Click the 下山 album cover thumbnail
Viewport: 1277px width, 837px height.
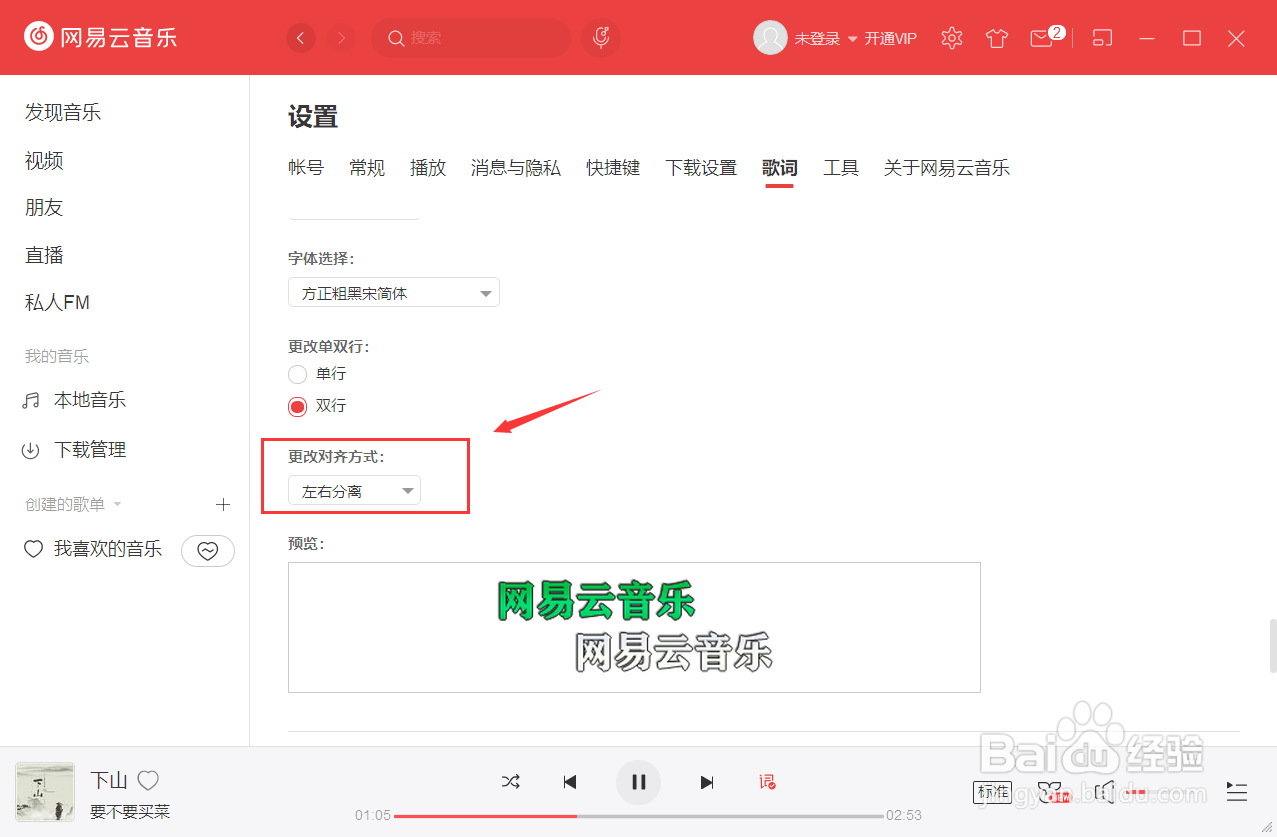[45, 792]
